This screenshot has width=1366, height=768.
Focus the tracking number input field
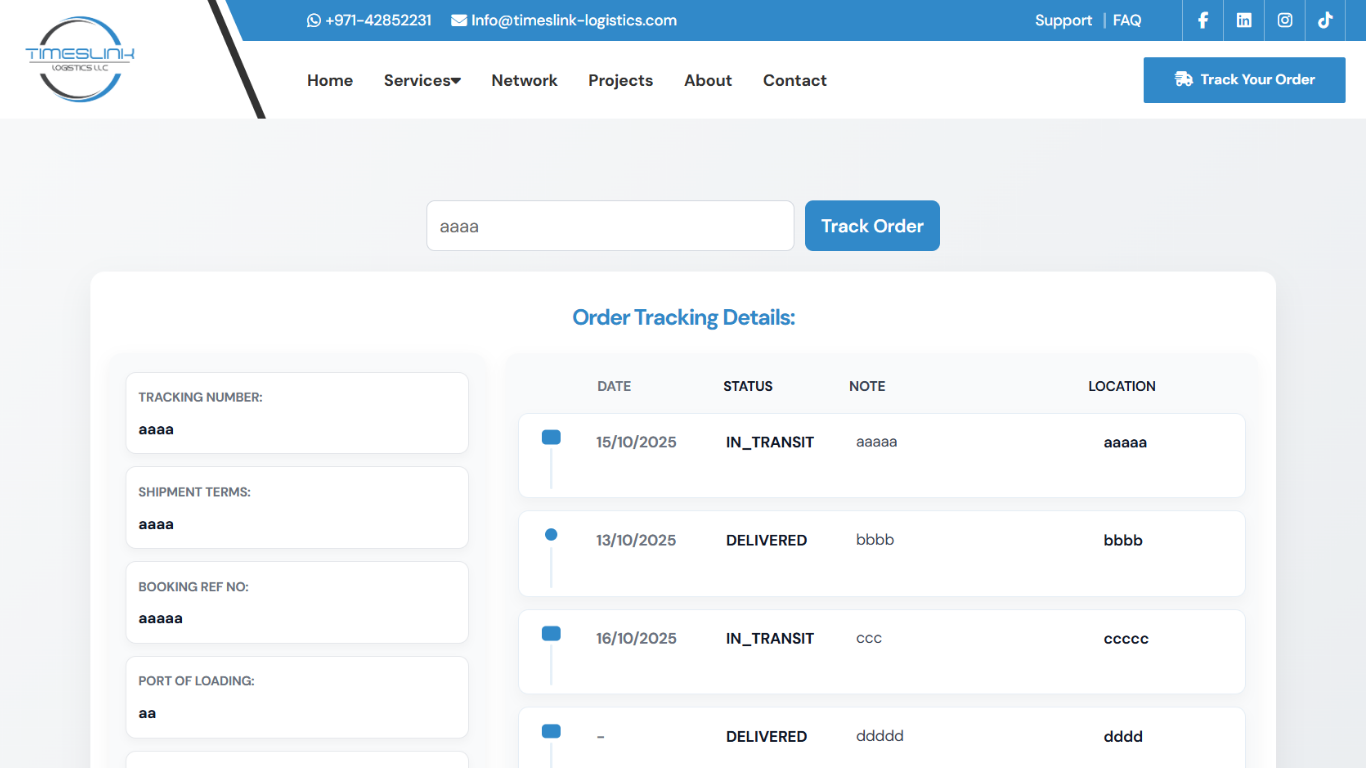pyautogui.click(x=610, y=226)
